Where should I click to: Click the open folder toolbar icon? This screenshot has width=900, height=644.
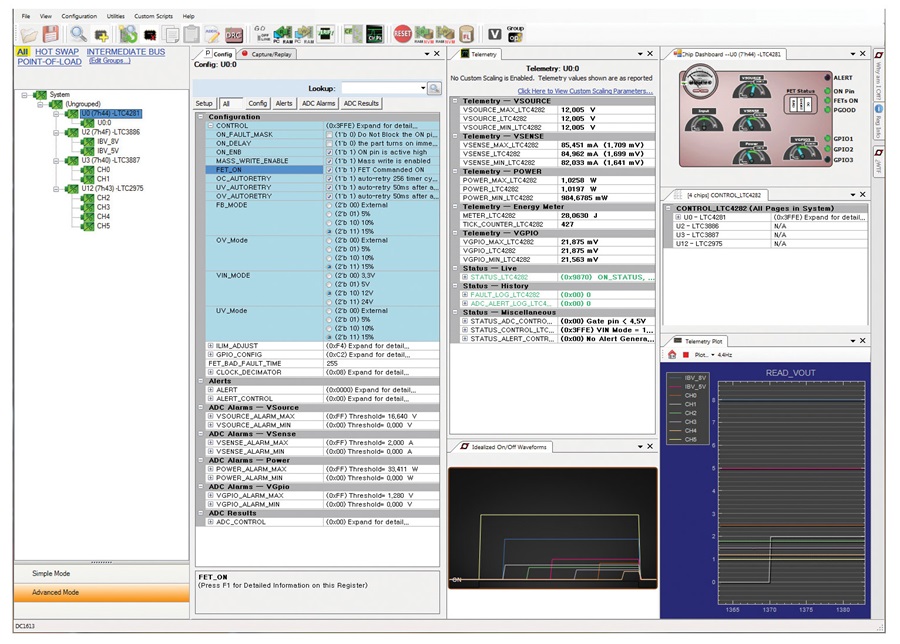pyautogui.click(x=30, y=33)
